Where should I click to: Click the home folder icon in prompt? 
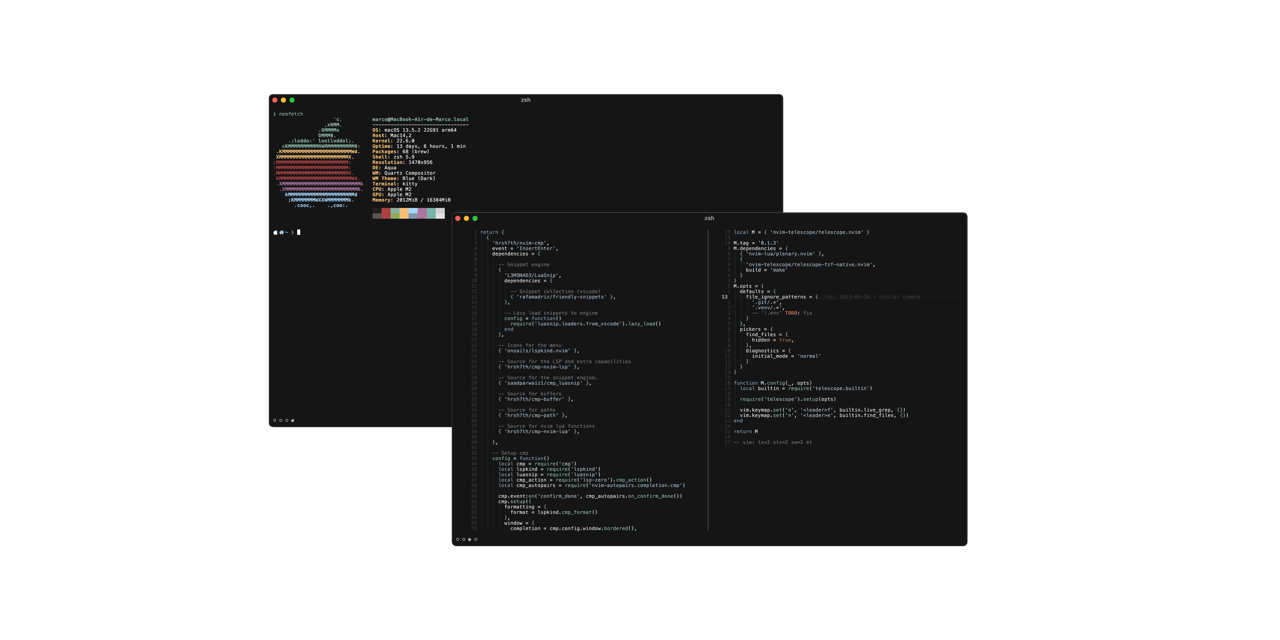click(x=282, y=232)
